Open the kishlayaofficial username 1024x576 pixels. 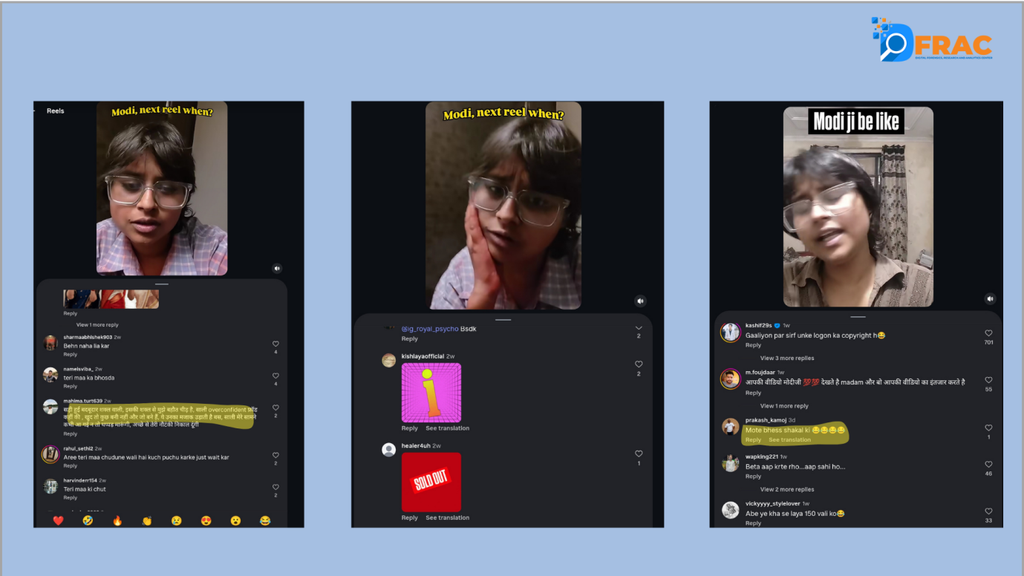[423, 356]
